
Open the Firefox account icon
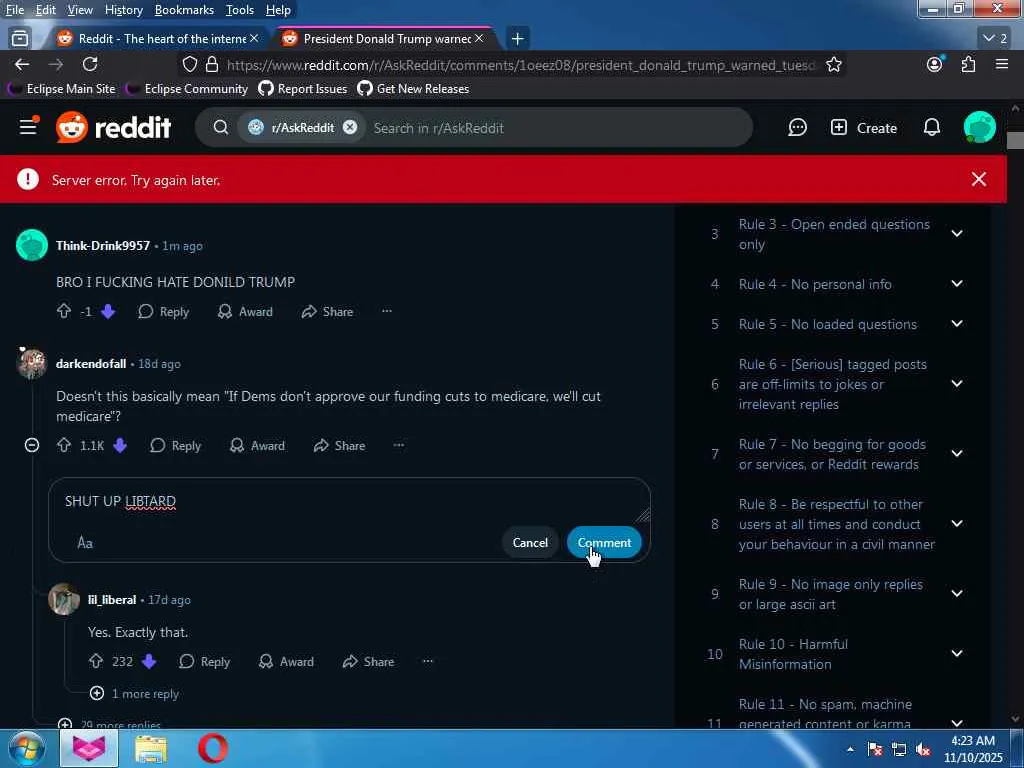click(935, 64)
